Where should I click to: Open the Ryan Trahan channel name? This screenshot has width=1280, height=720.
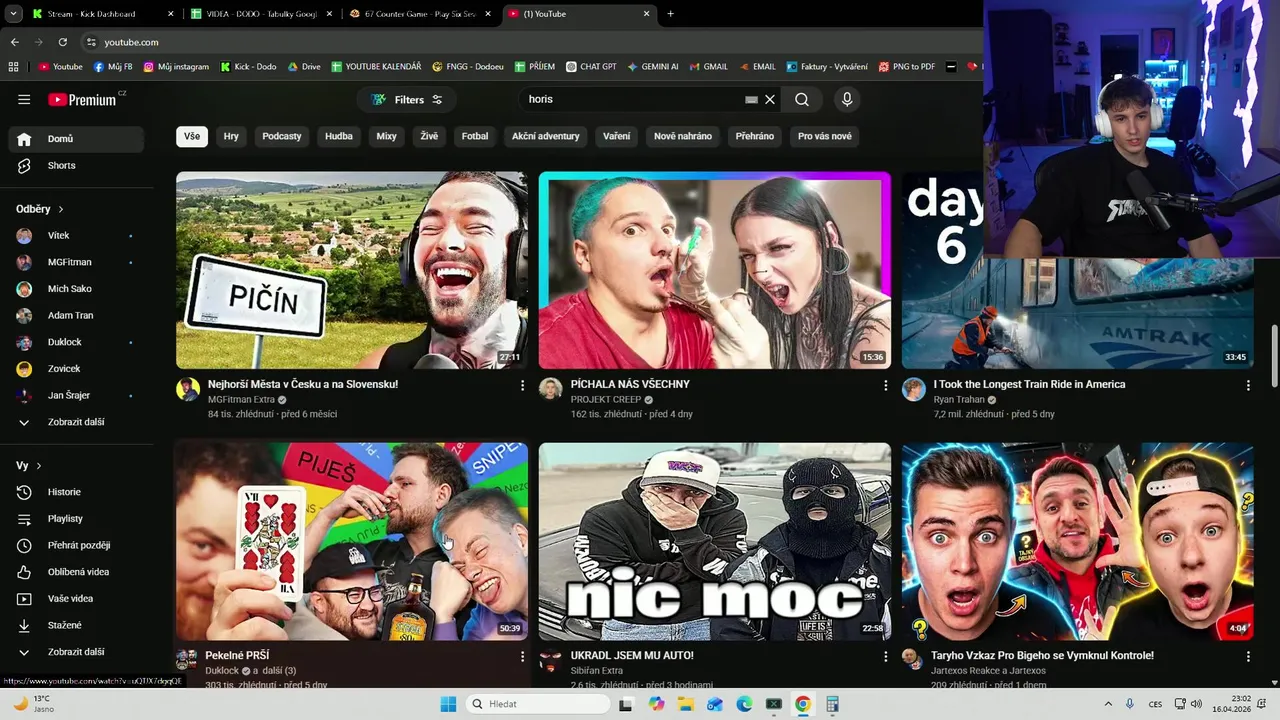point(959,399)
